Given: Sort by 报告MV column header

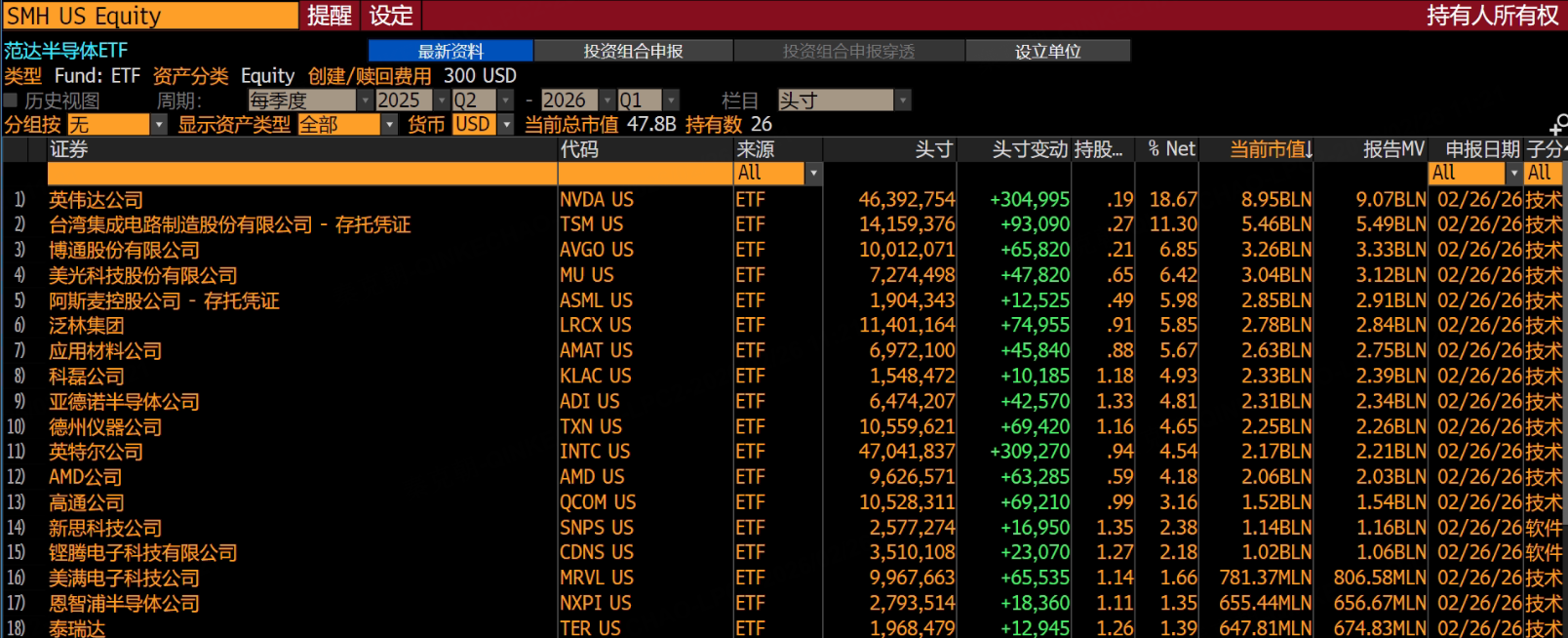Looking at the screenshot, I should click(x=1393, y=149).
